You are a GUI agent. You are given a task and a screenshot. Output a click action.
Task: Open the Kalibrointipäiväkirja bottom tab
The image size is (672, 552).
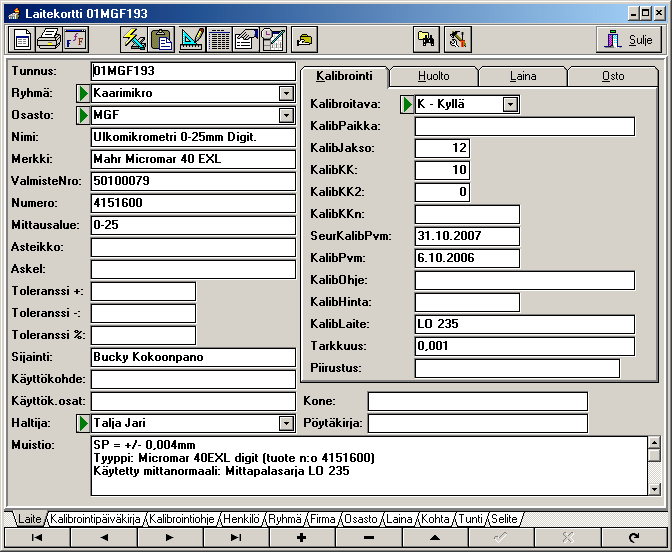point(95,519)
